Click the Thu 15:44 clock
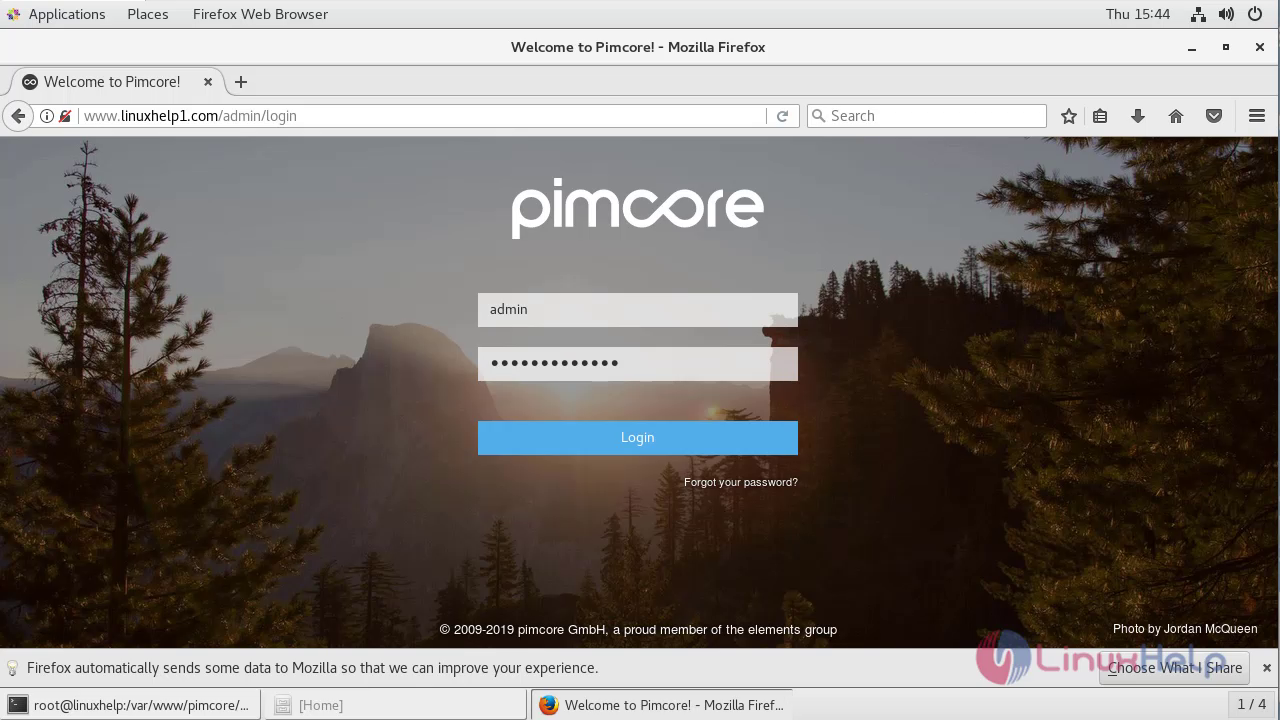The image size is (1280, 720). [1138, 14]
